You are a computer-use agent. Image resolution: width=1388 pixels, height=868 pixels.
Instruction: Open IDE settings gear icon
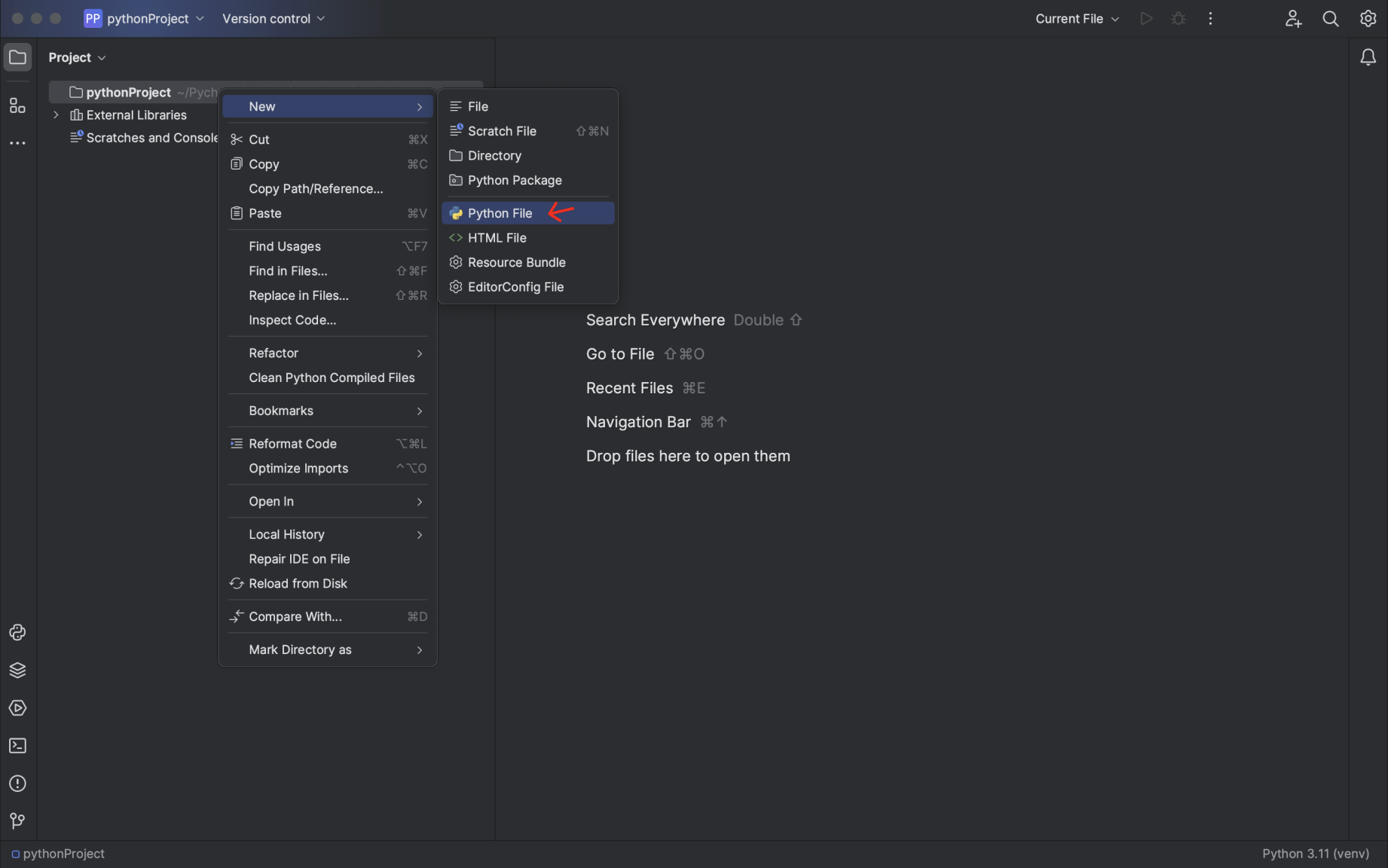point(1368,19)
